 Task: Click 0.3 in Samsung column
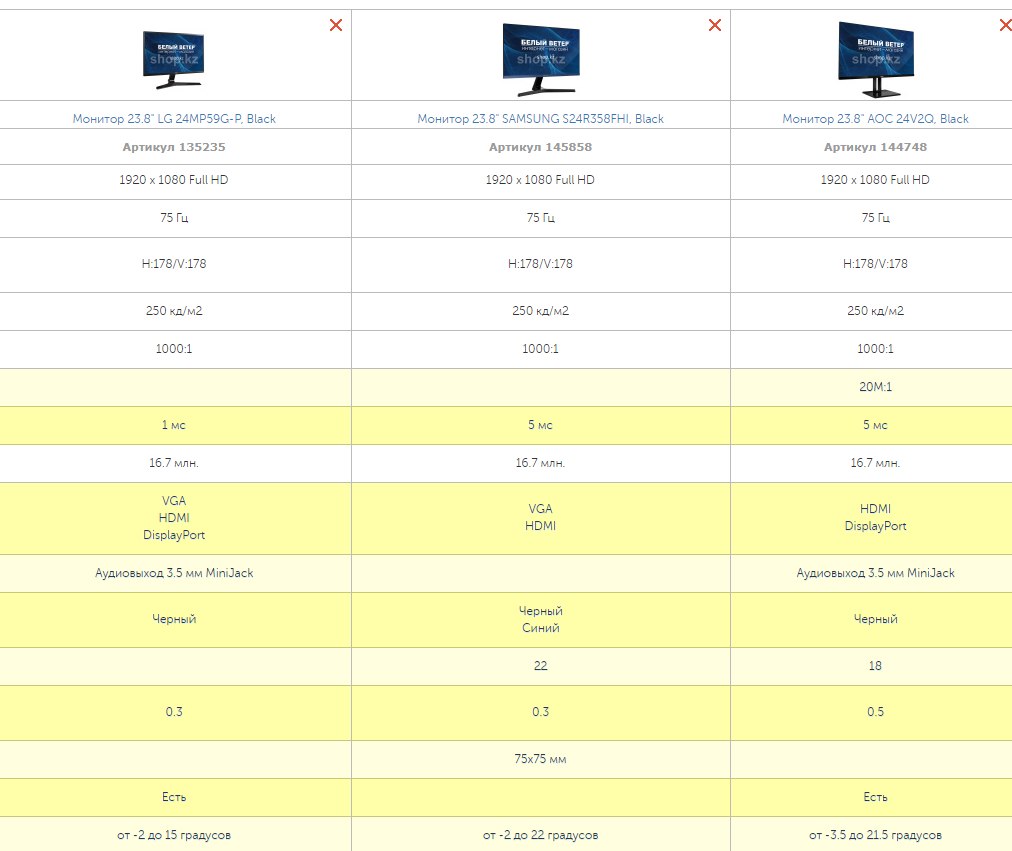click(540, 712)
